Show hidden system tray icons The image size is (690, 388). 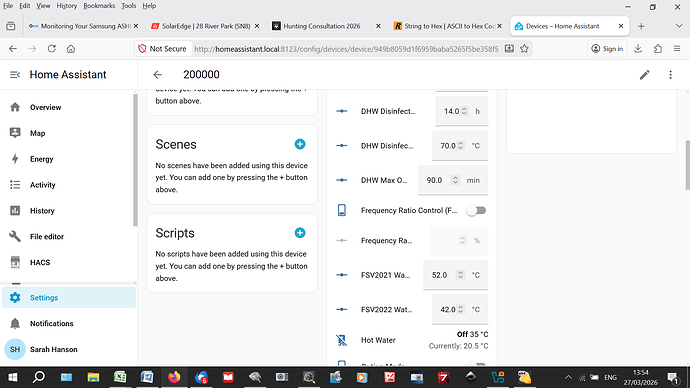pyautogui.click(x=568, y=377)
